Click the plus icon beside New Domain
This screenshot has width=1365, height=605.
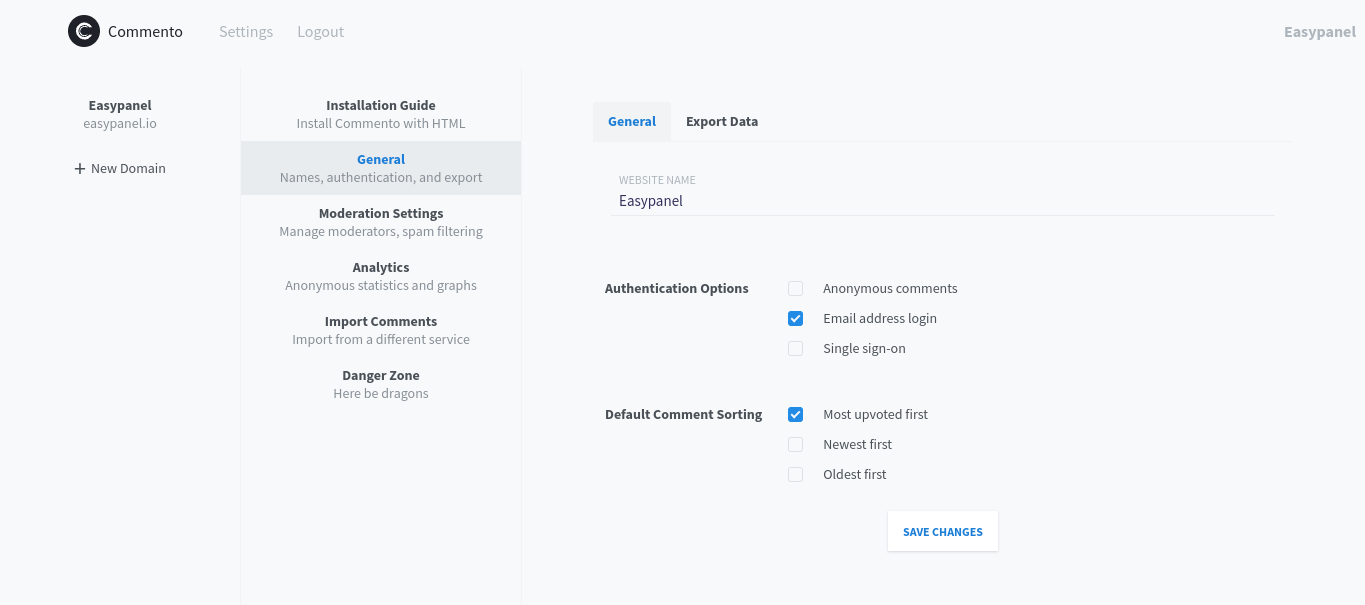(80, 169)
